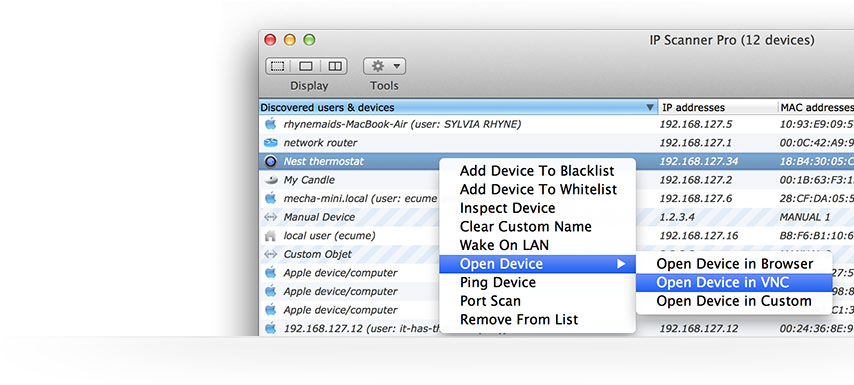Screen dimensions: 854x385
Task: Click the Custom Objet arrows icon
Action: click(271, 254)
